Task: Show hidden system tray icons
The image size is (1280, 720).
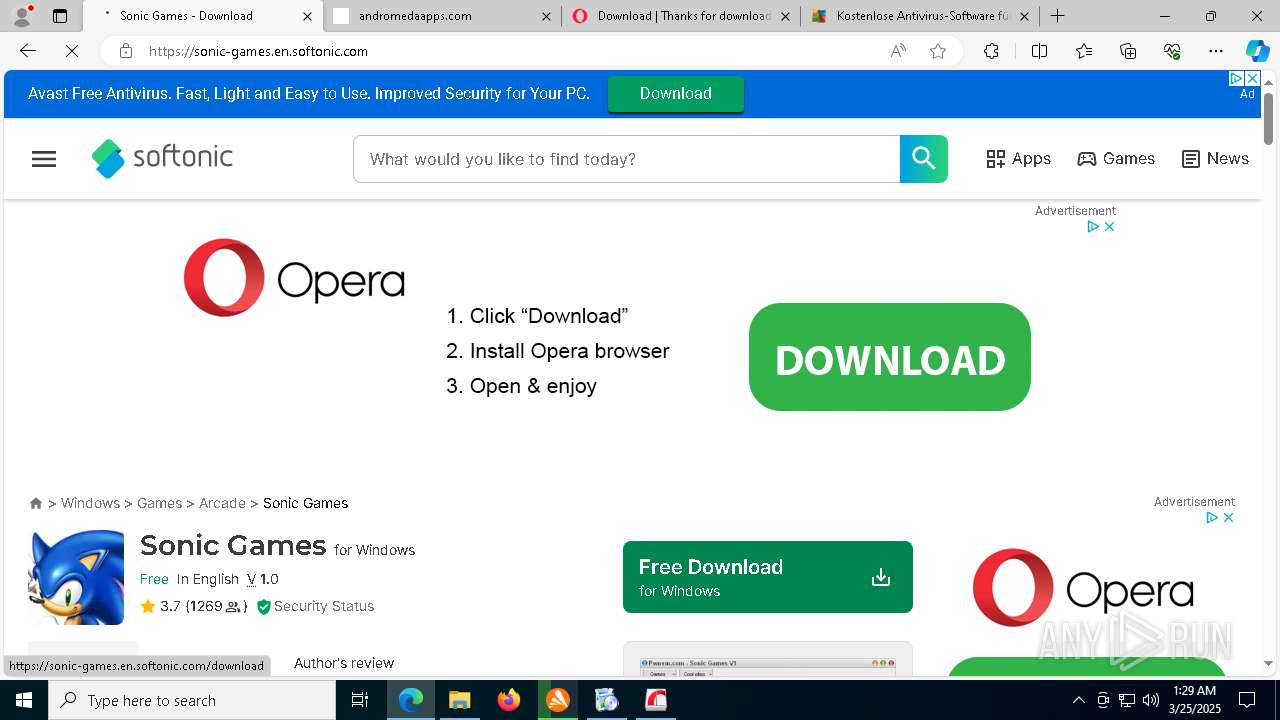Action: coord(1078,700)
